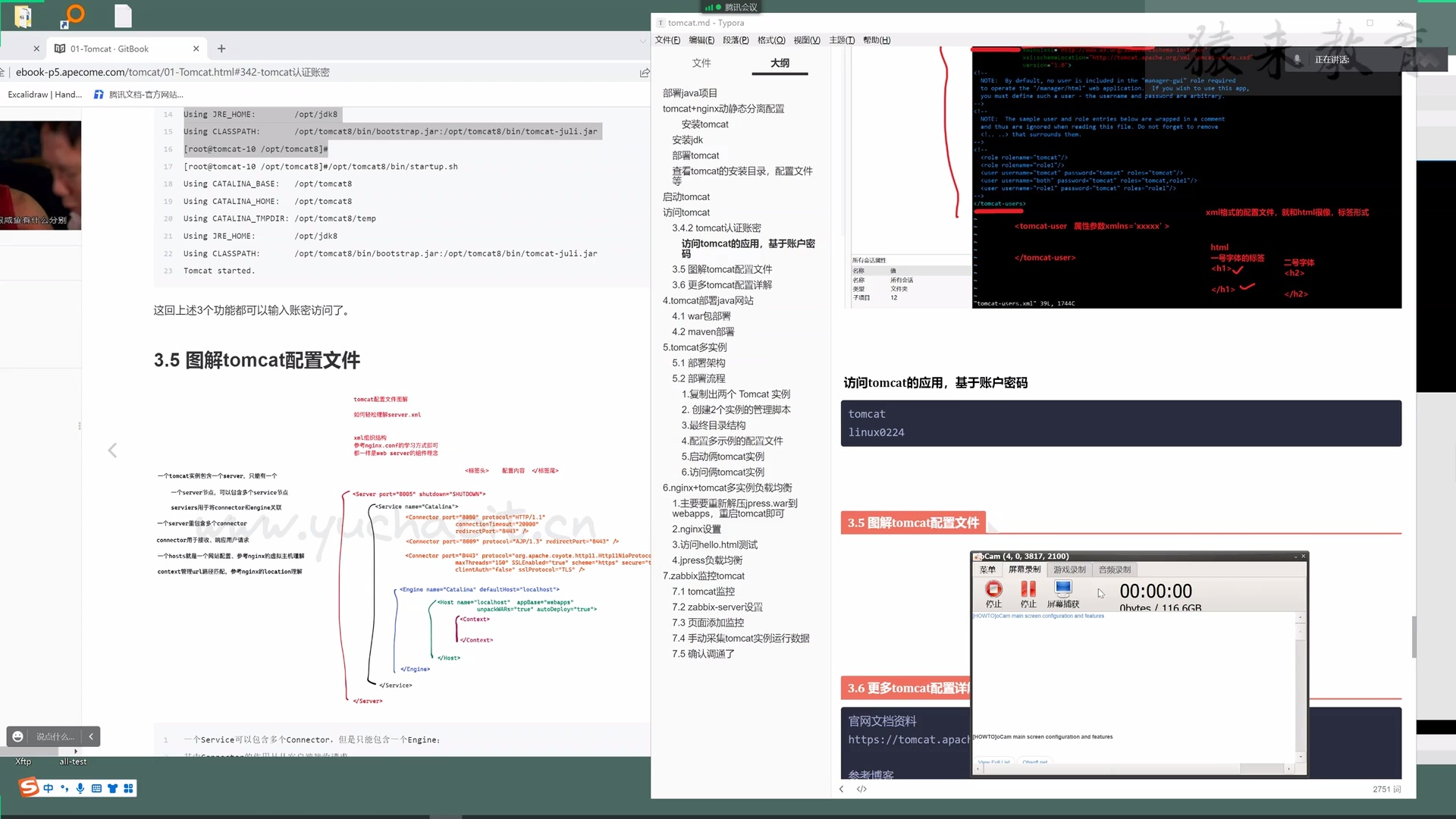This screenshot has width=1456, height=819.
Task: Open the Sogou skin t-shirt icon
Action: tap(112, 788)
